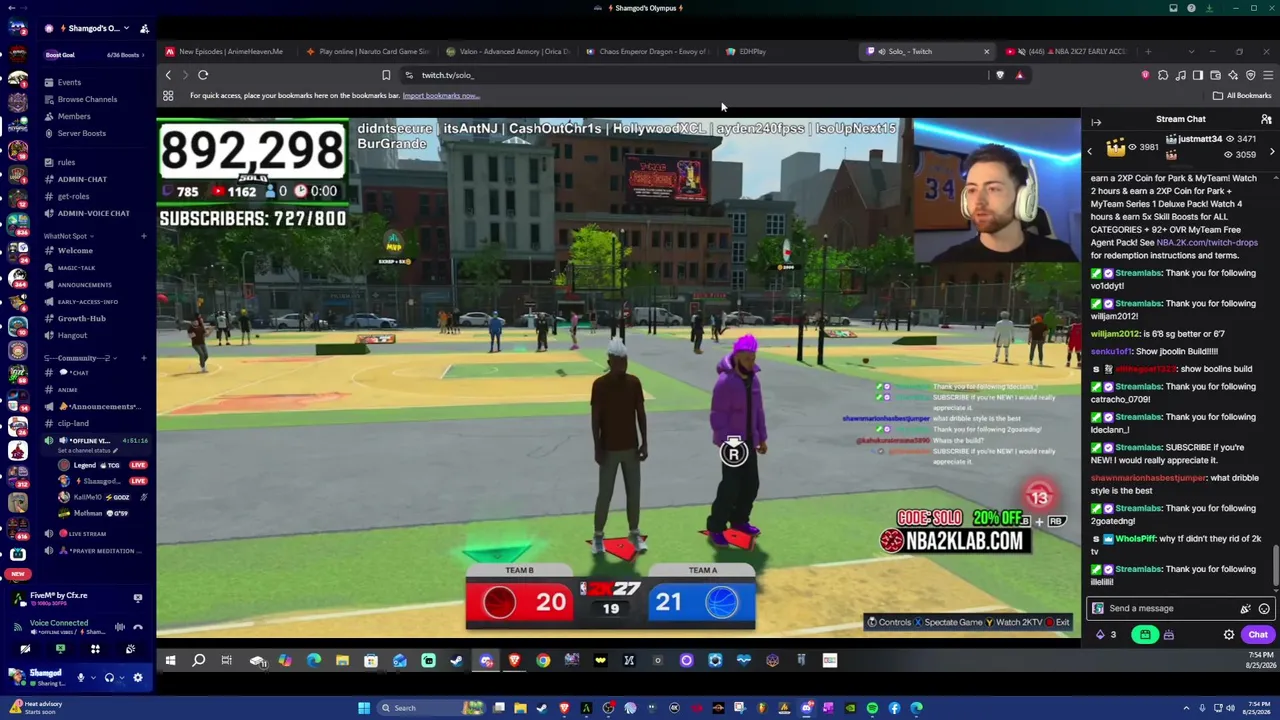The height and width of the screenshot is (720, 1280).
Task: Open Discord Browse Channels
Action: tap(87, 99)
